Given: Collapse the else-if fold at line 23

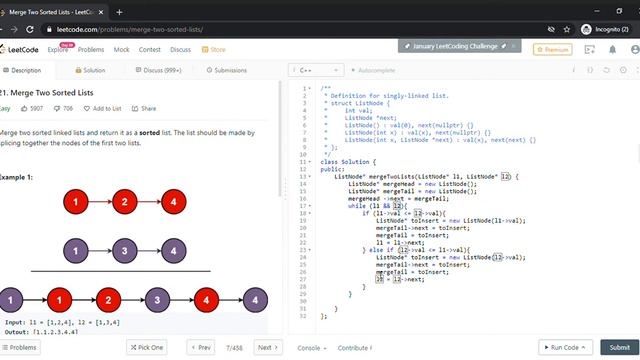Looking at the screenshot, I should point(309,250).
